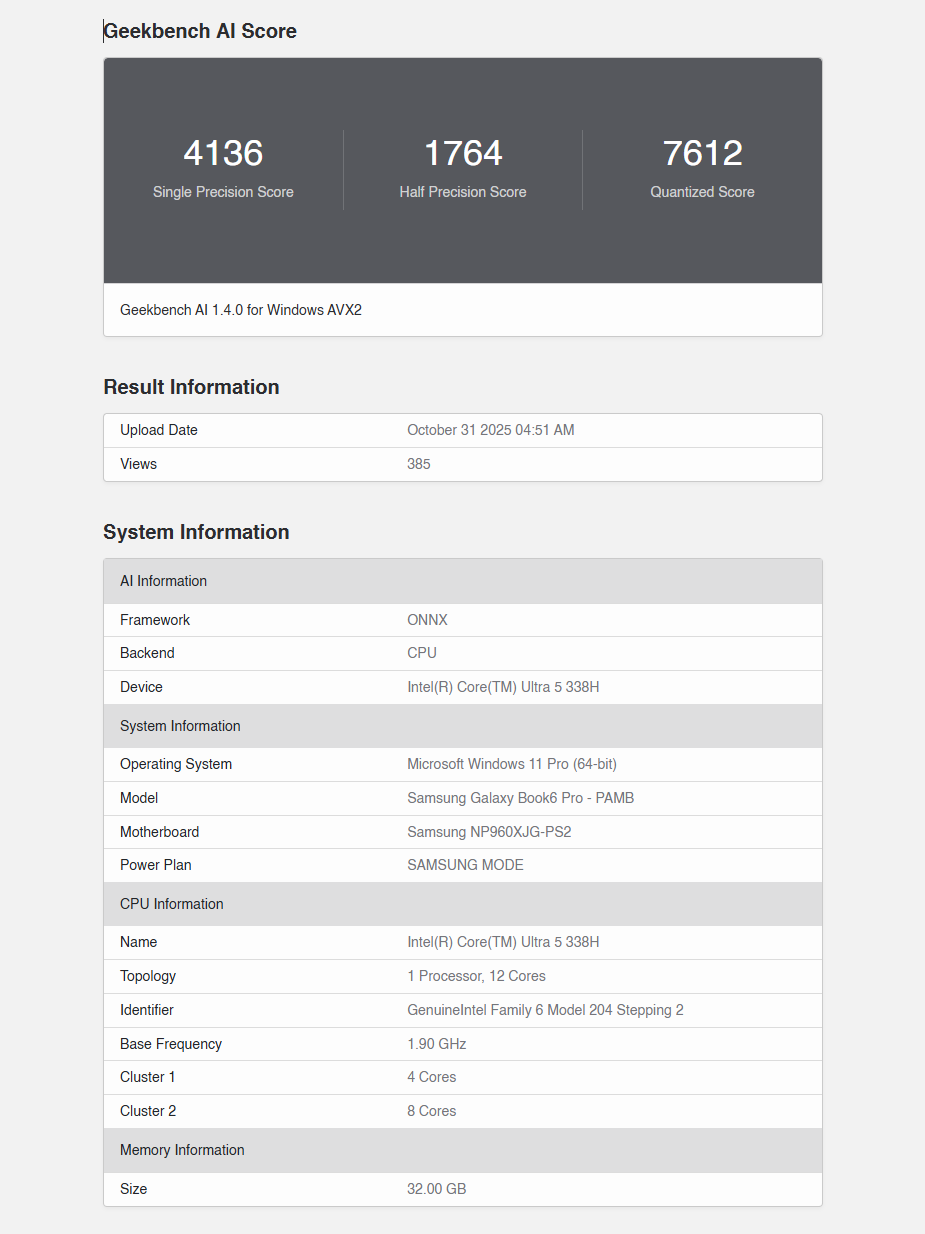Click the Views count 385
Viewport: 925px width, 1234px height.
tap(419, 464)
